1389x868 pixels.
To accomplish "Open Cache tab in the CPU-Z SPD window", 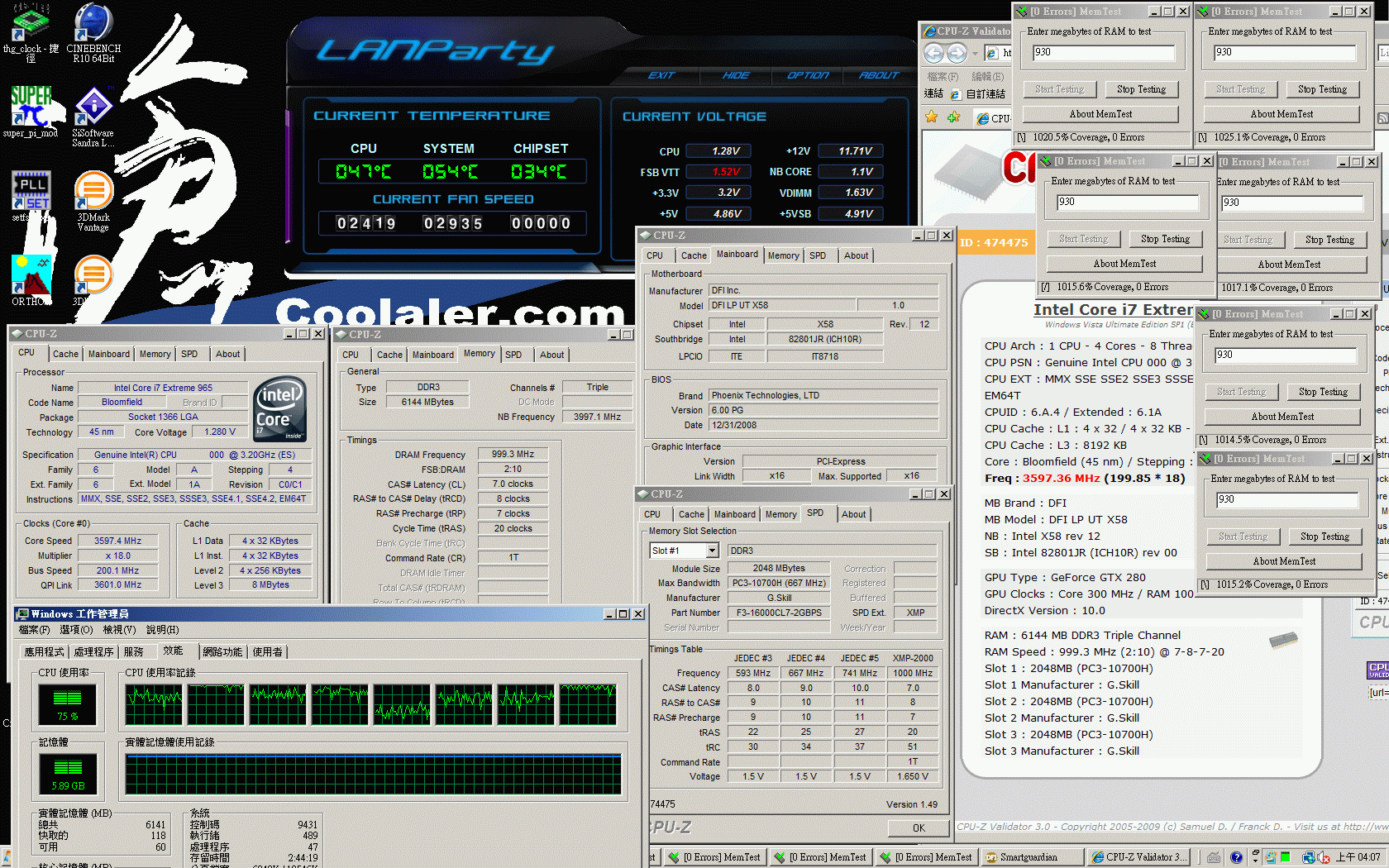I will pyautogui.click(x=691, y=514).
